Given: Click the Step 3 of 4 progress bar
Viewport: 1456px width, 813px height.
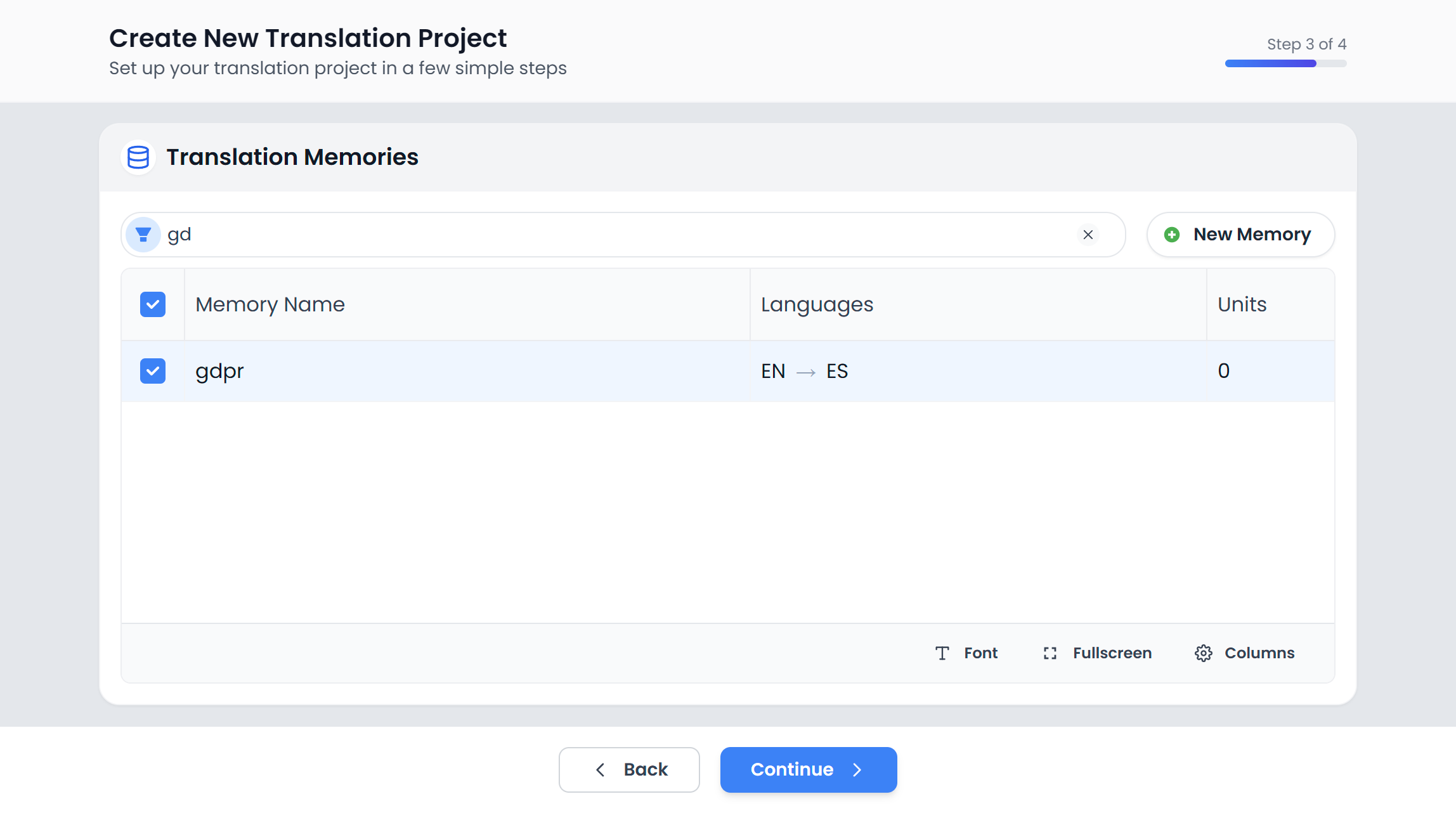Looking at the screenshot, I should click(1284, 63).
